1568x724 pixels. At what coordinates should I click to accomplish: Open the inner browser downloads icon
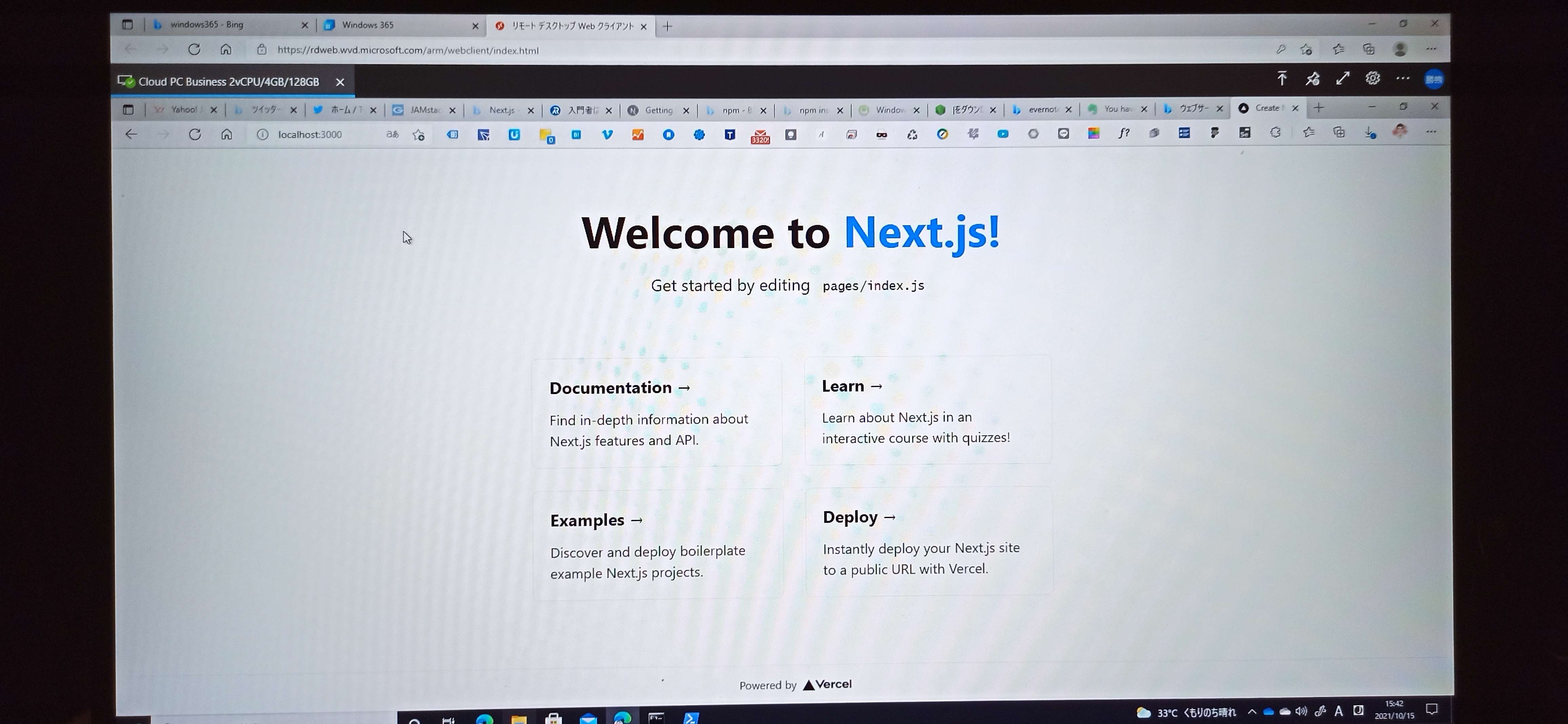(1370, 133)
